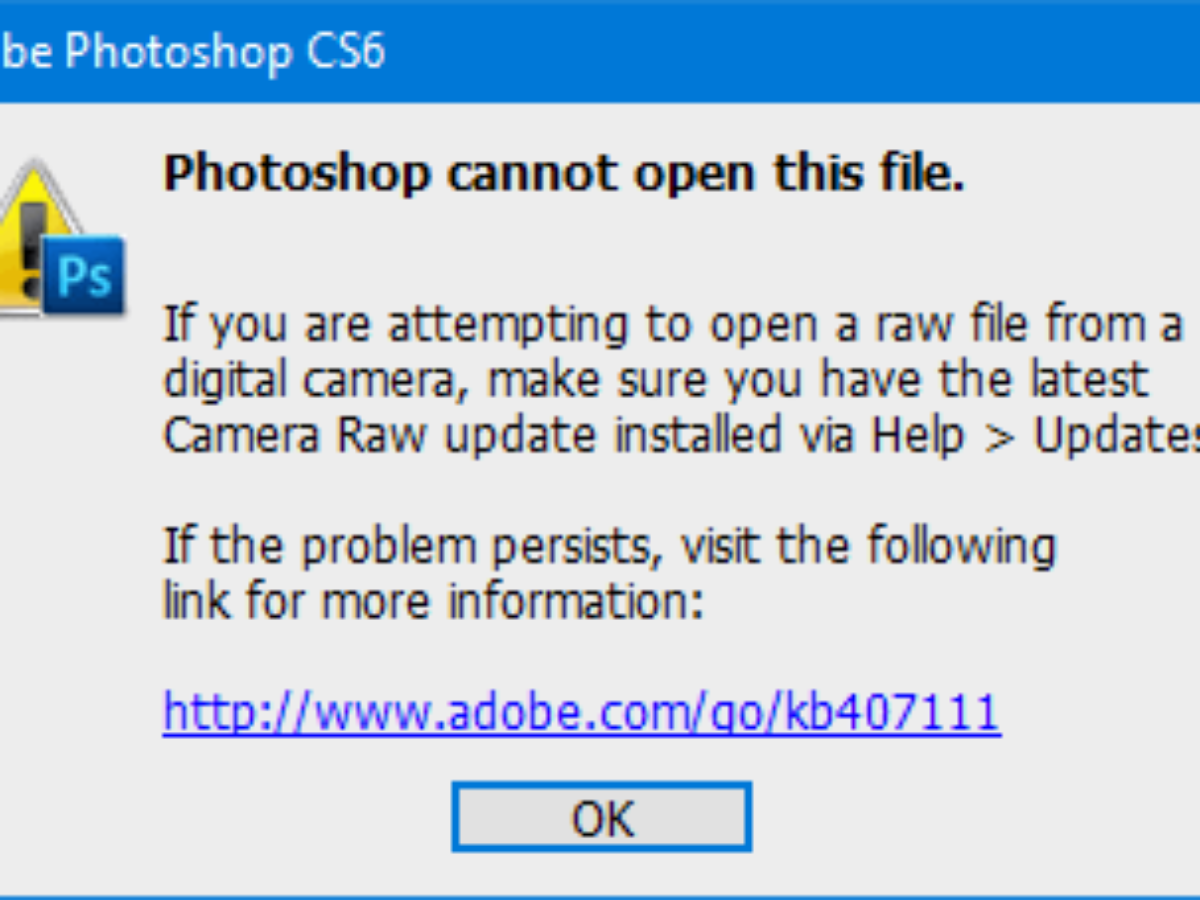
Task: Click the 'Camera Raw update installed' text line
Action: click(x=680, y=435)
